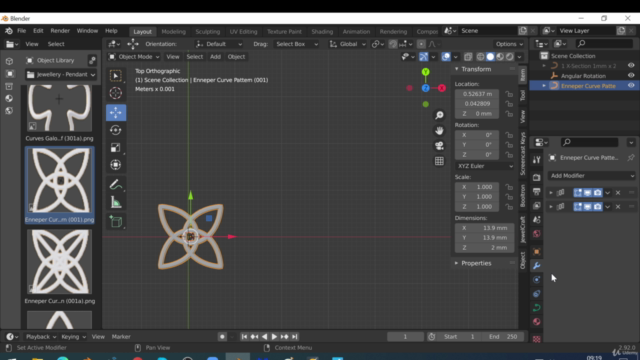Lock the Scale X value
Screen dimensions: 640x360
coord(509,187)
